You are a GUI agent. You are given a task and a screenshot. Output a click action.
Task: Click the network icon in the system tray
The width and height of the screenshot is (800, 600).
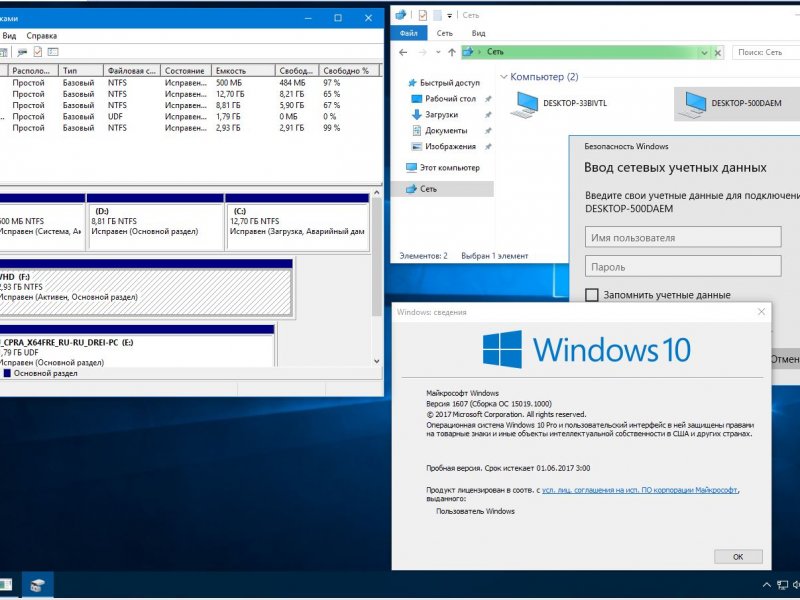pyautogui.click(x=782, y=585)
